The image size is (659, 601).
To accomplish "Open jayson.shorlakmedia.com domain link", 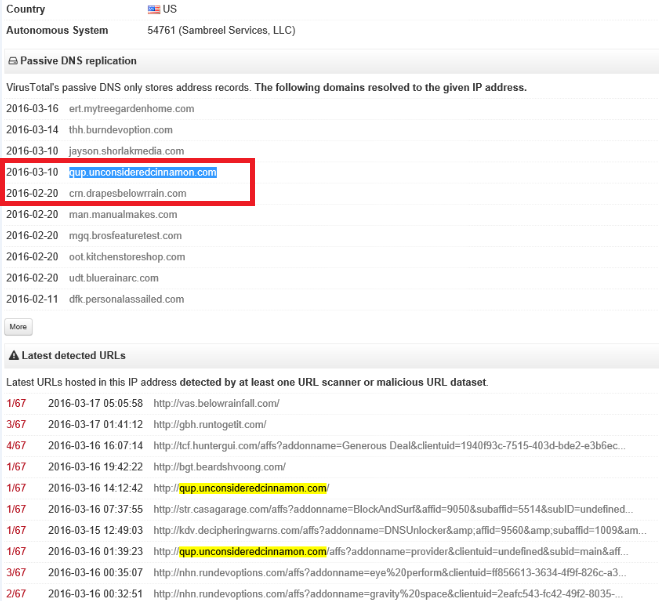I will (127, 151).
